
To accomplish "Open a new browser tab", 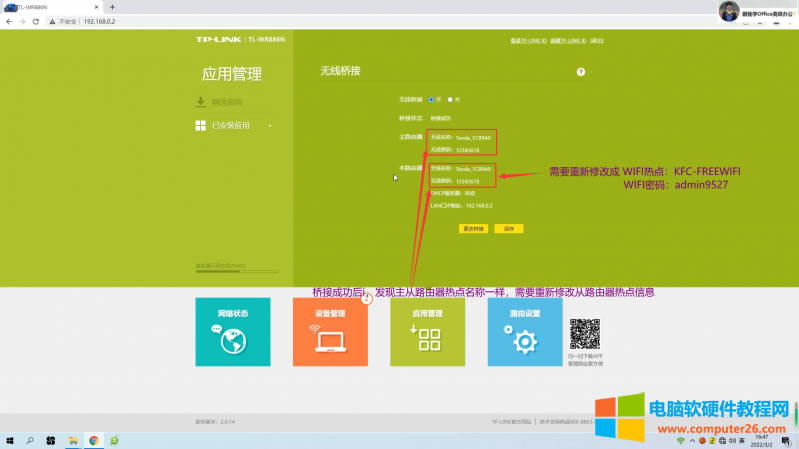I will 112,6.
